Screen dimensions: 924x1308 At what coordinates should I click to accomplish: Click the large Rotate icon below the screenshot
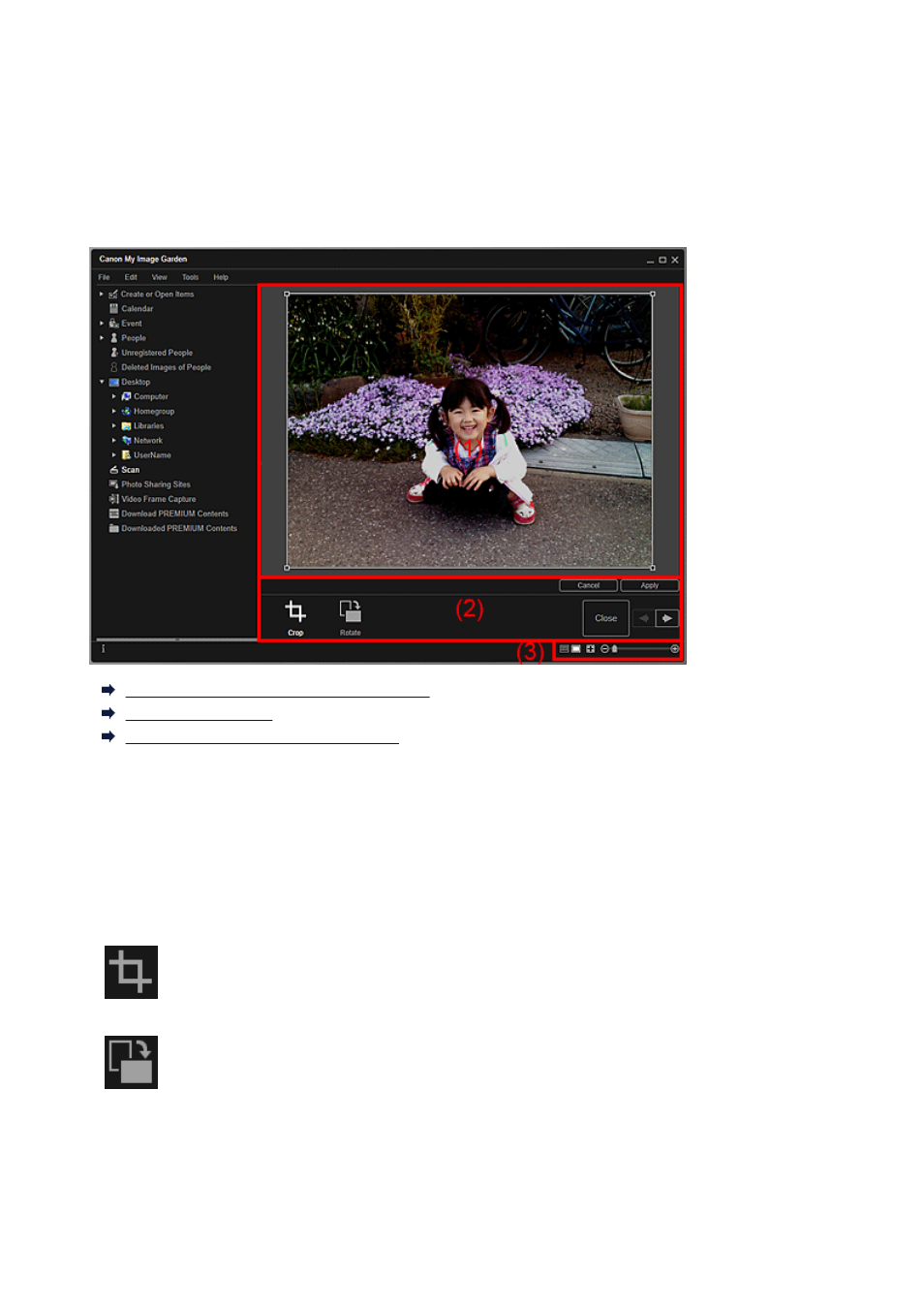(131, 1062)
